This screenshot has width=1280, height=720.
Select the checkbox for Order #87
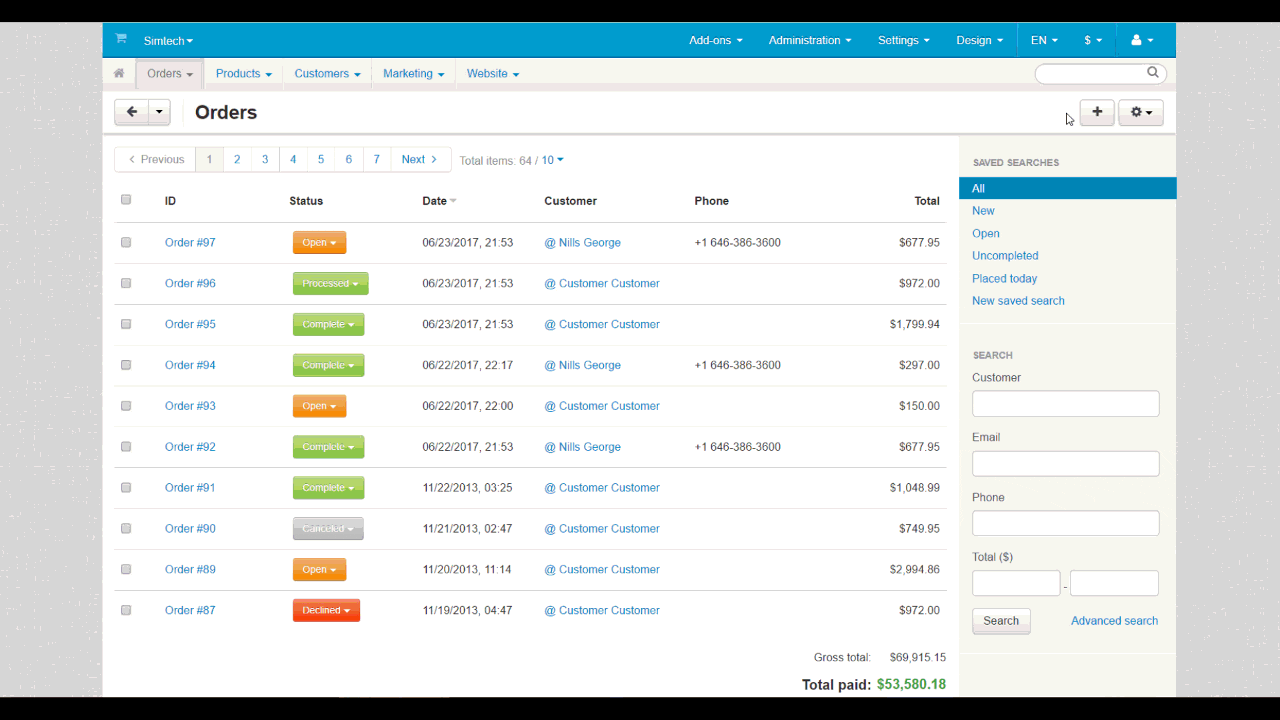pos(126,610)
